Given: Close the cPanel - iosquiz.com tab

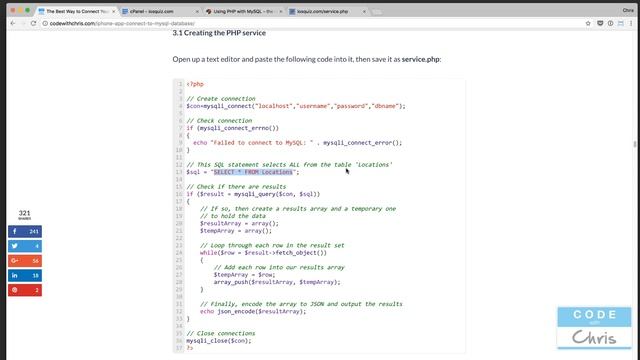Looking at the screenshot, I should click(x=198, y=11).
